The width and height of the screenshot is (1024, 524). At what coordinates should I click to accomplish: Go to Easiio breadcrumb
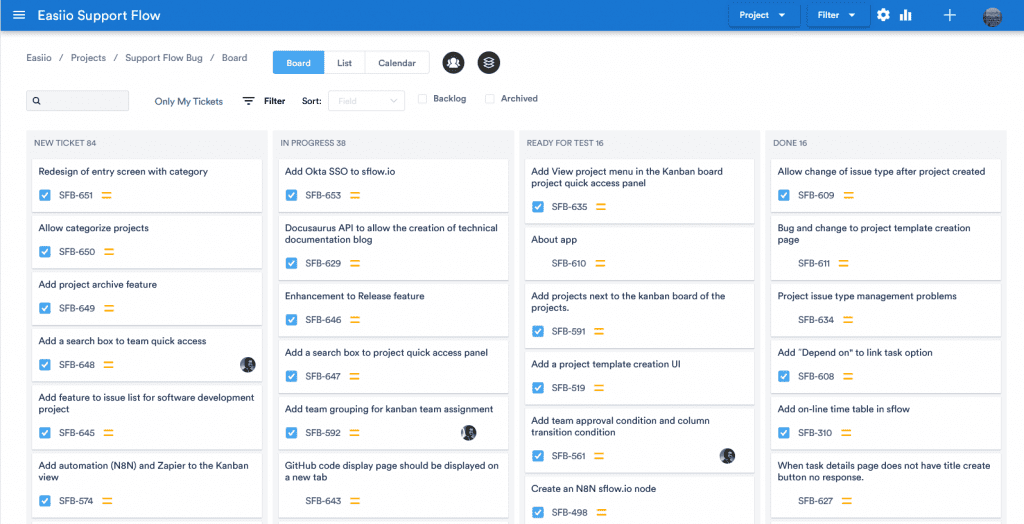(x=39, y=57)
